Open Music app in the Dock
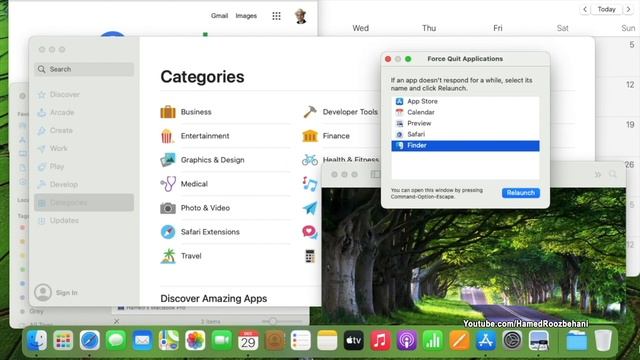Viewport: 640px width, 360px height. [x=380, y=340]
